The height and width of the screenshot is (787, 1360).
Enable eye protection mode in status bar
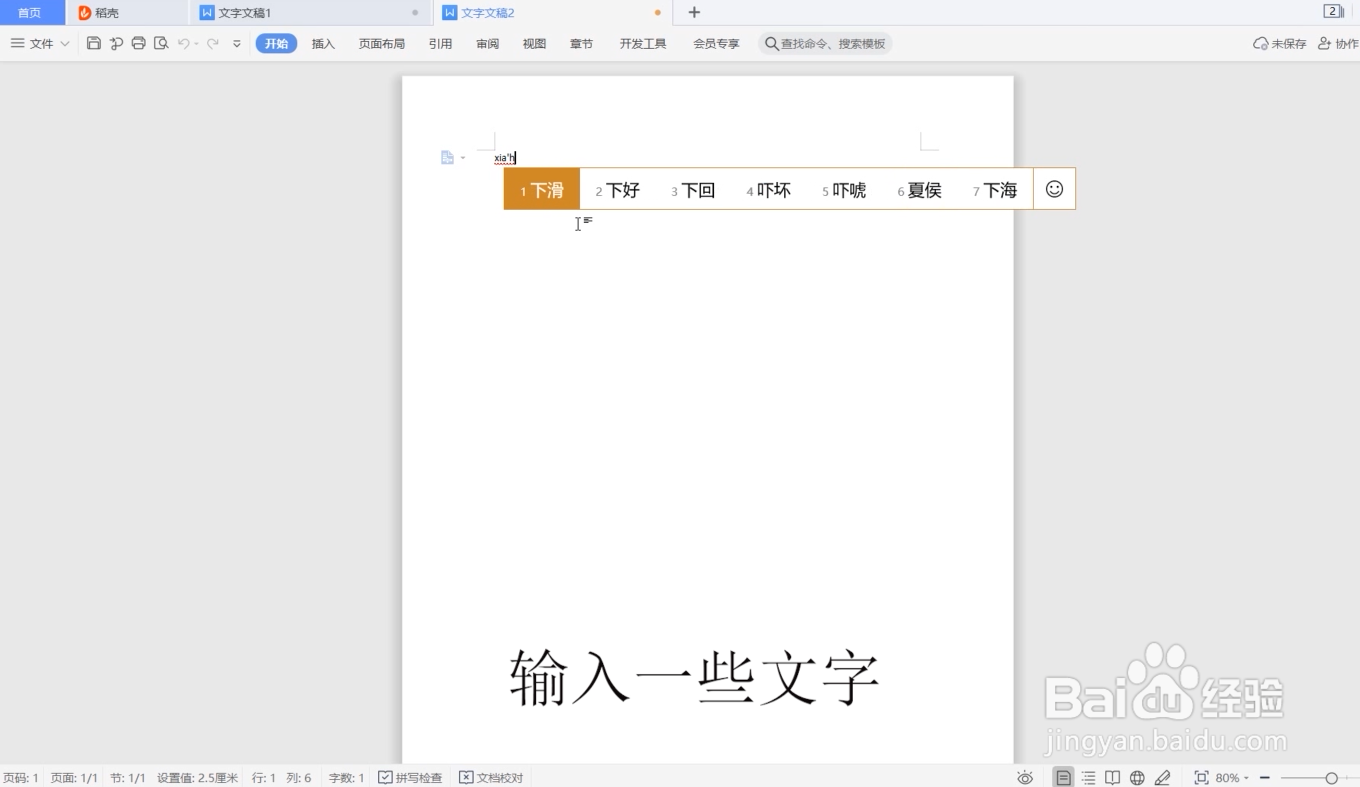click(1025, 777)
